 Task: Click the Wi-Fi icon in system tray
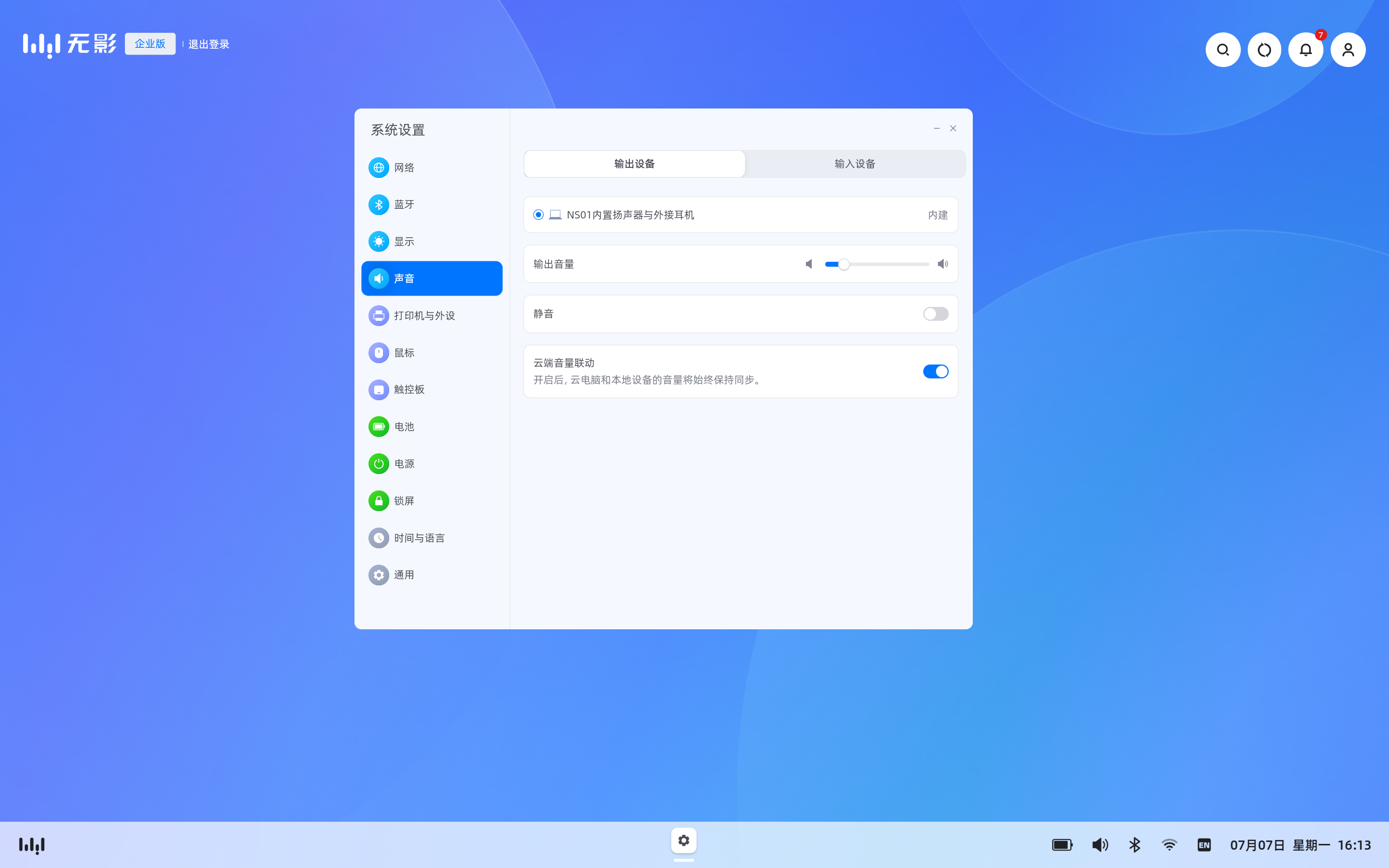pyautogui.click(x=1169, y=845)
